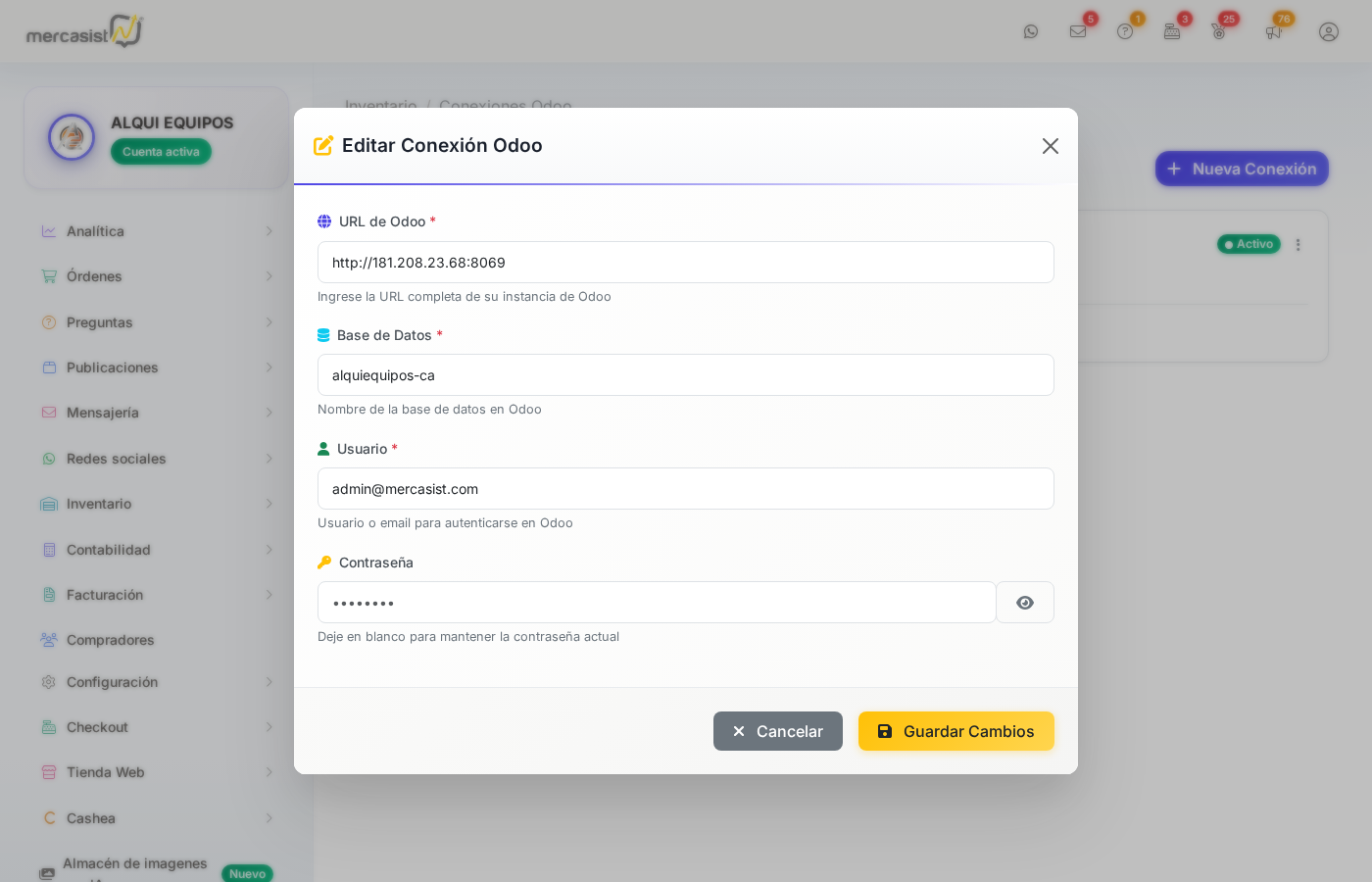Click the Mercasist logo
Screen dimensions: 1372x882
click(x=84, y=31)
